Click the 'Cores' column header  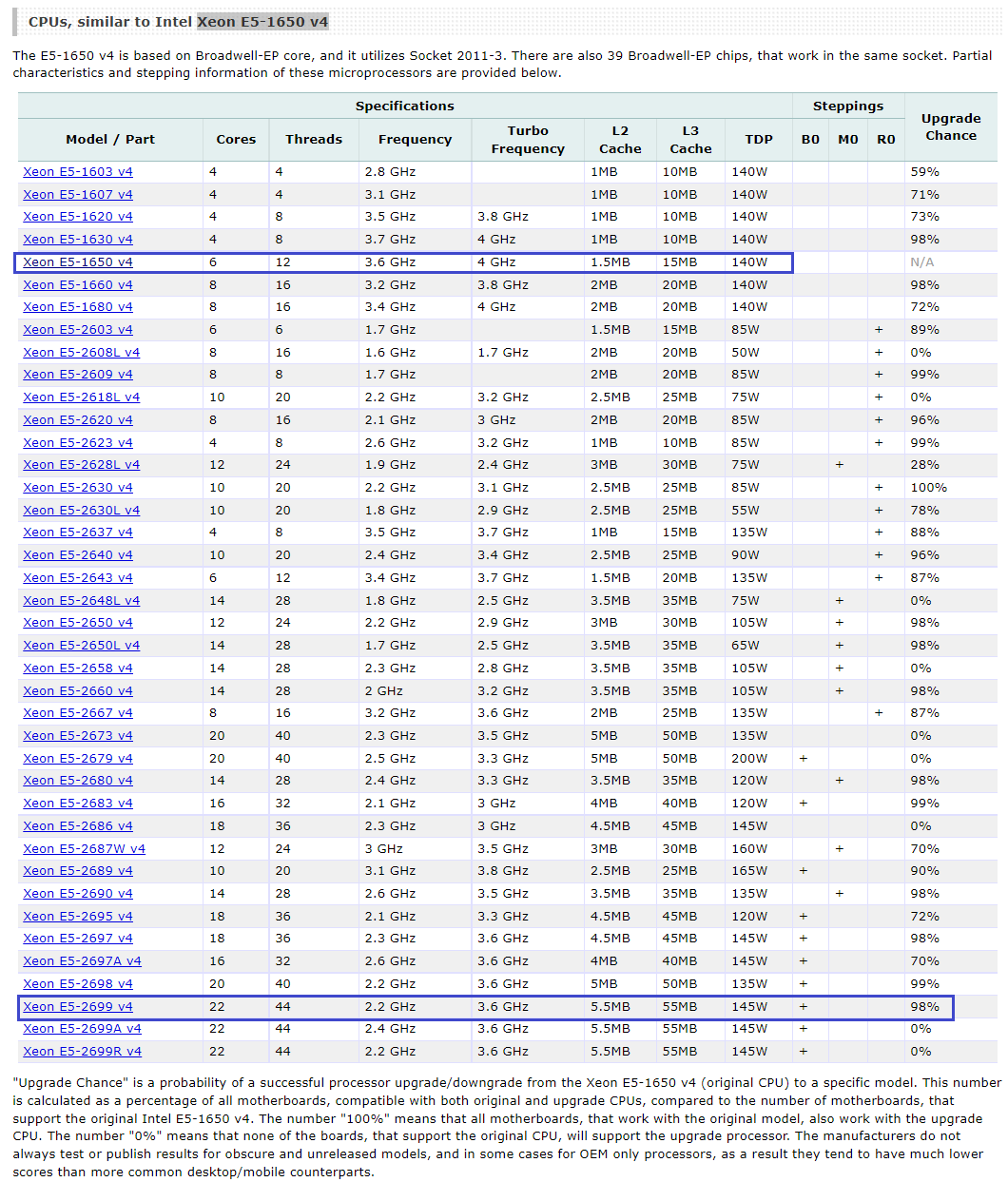coord(236,140)
